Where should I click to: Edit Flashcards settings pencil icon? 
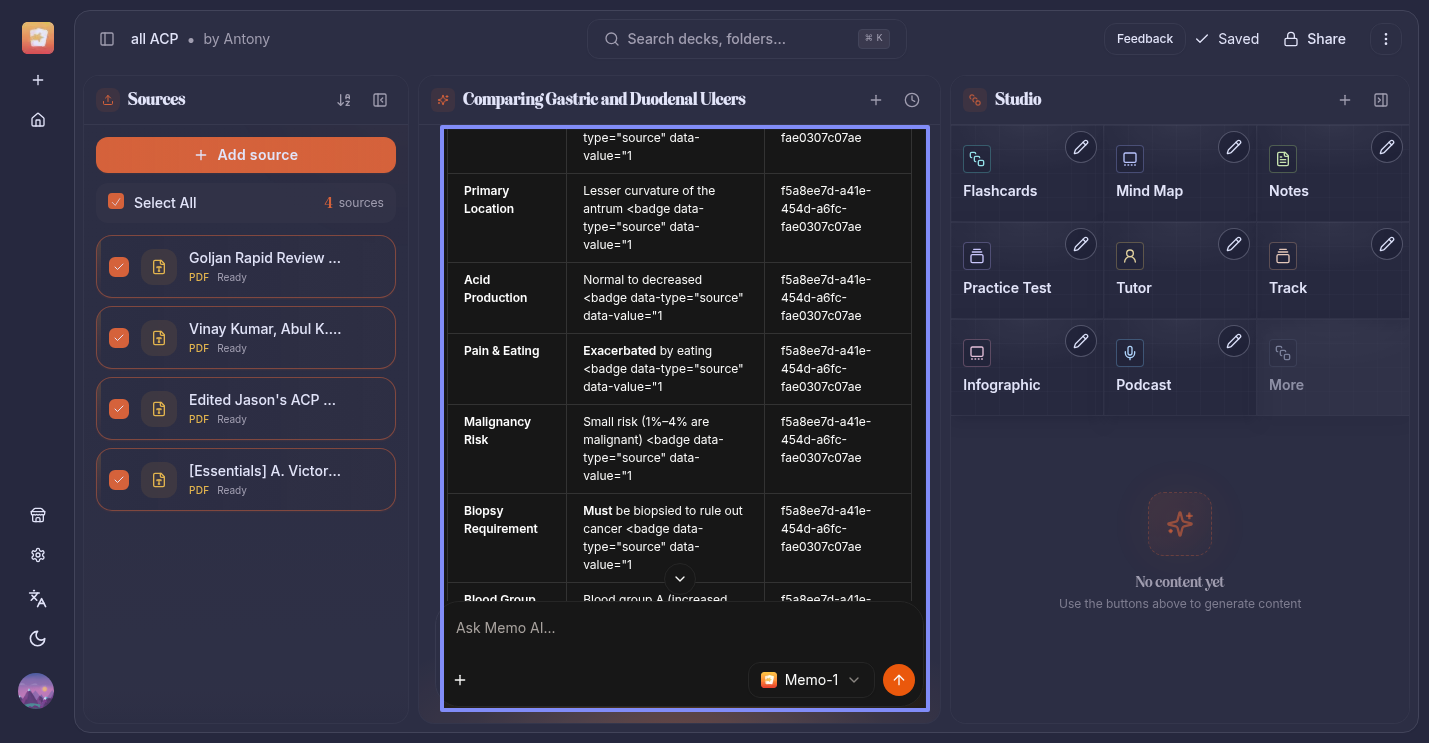click(1080, 148)
